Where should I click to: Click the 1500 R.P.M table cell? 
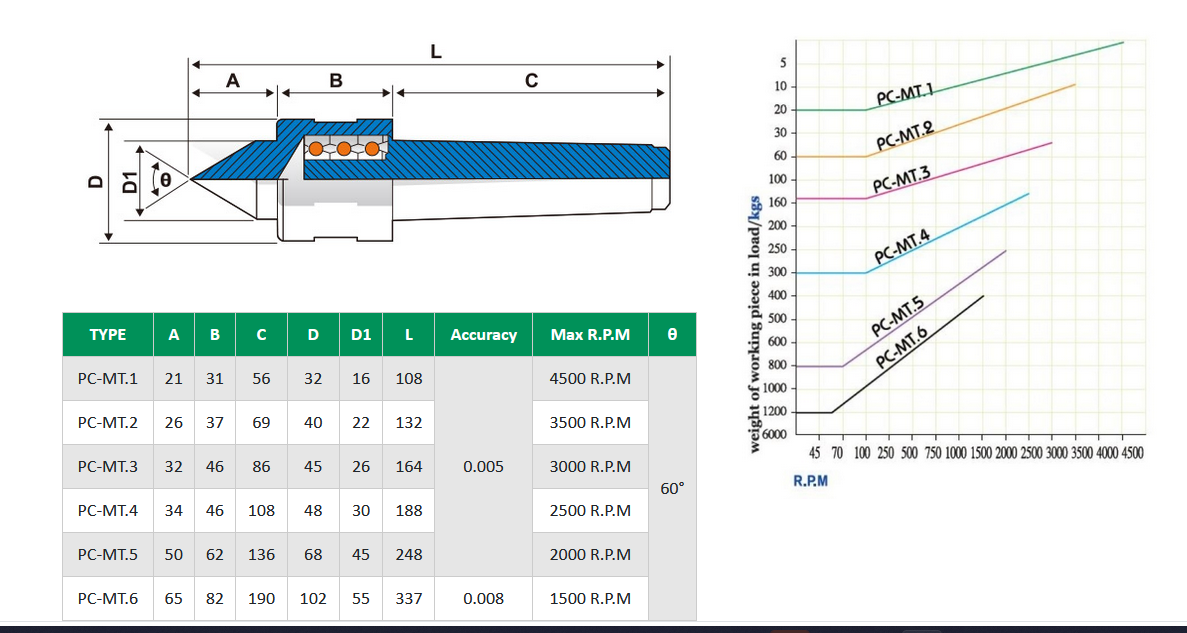[590, 599]
